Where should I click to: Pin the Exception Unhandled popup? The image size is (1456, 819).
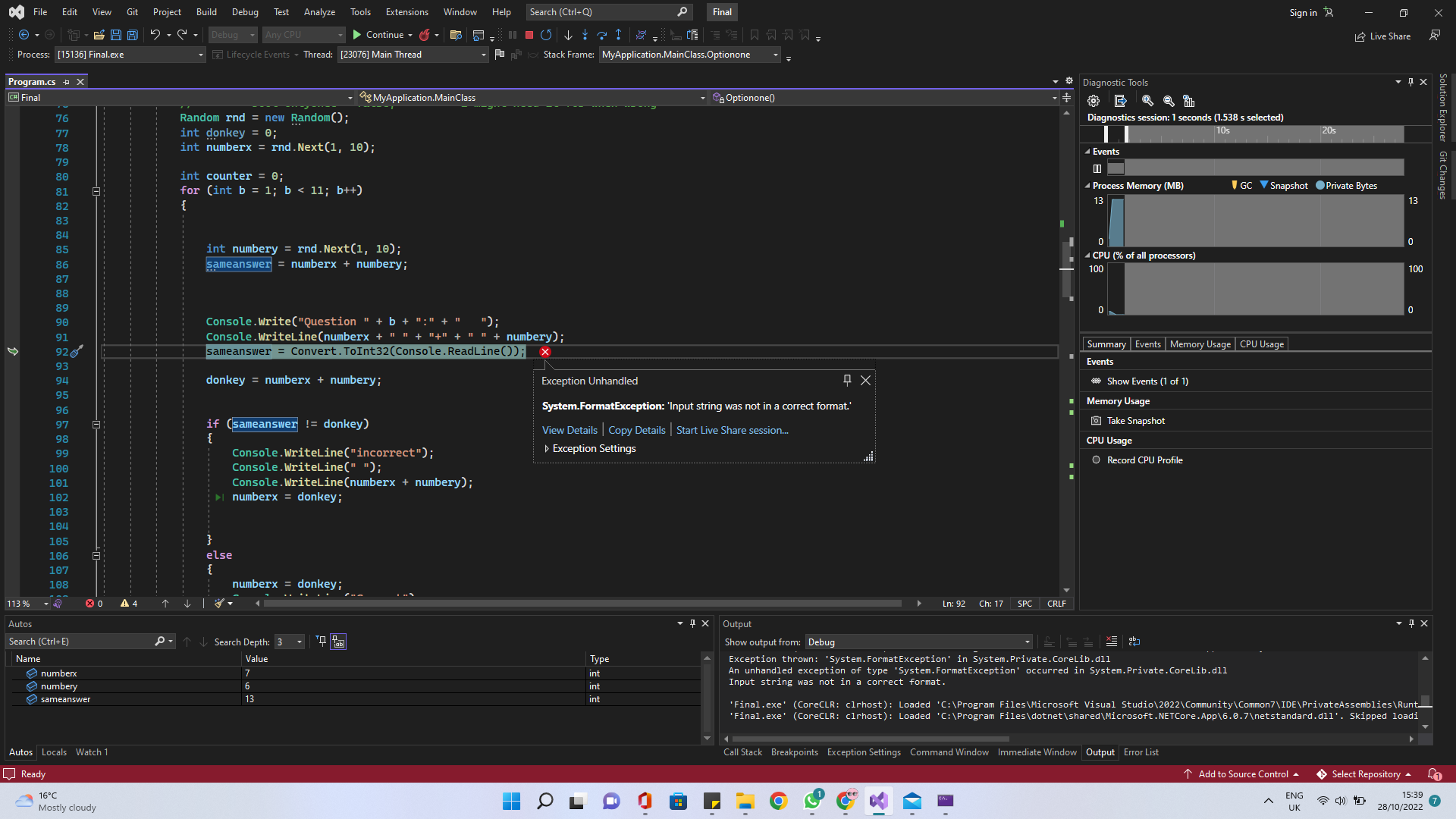click(847, 380)
